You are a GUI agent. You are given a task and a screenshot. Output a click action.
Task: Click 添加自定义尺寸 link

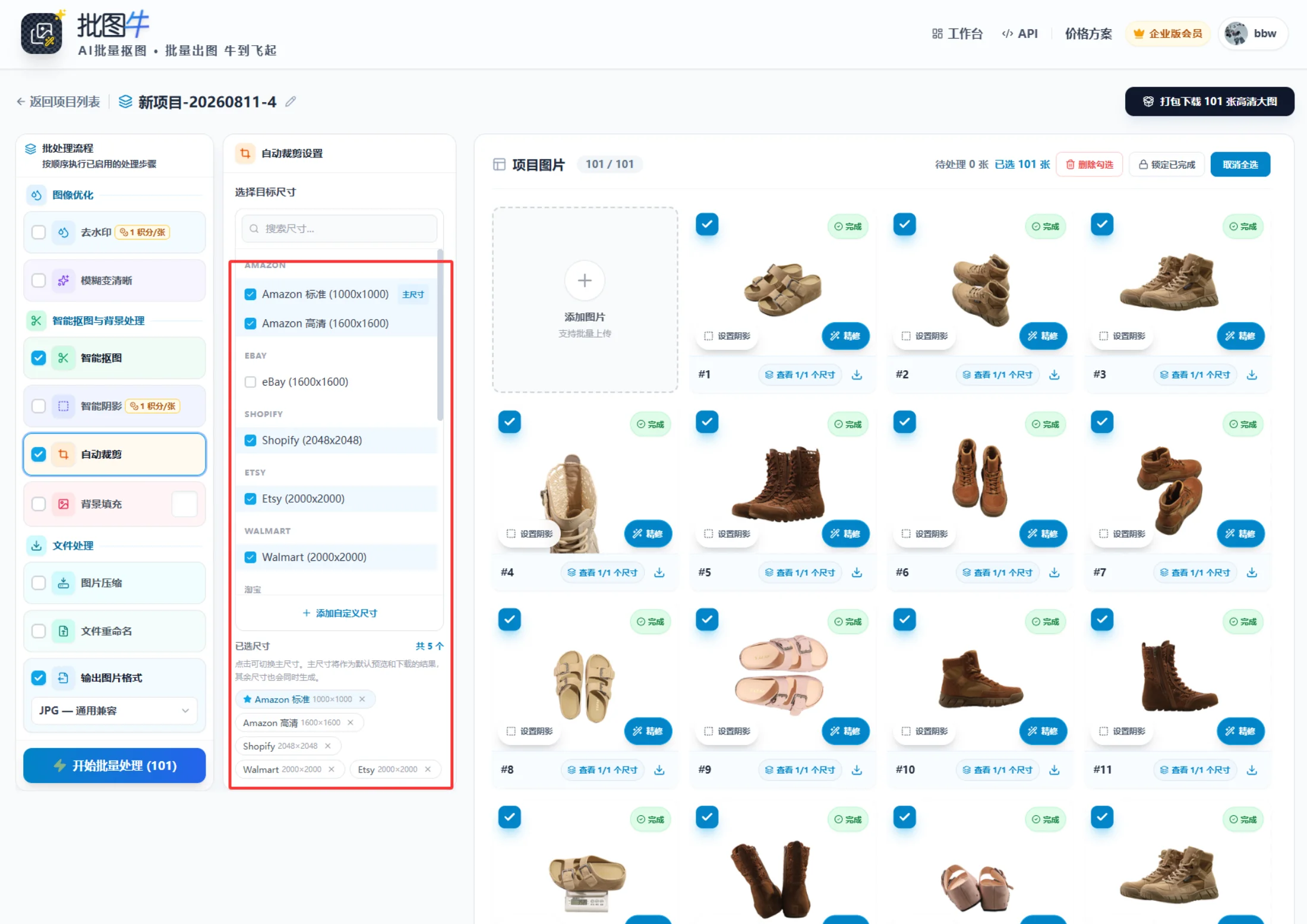pos(340,613)
